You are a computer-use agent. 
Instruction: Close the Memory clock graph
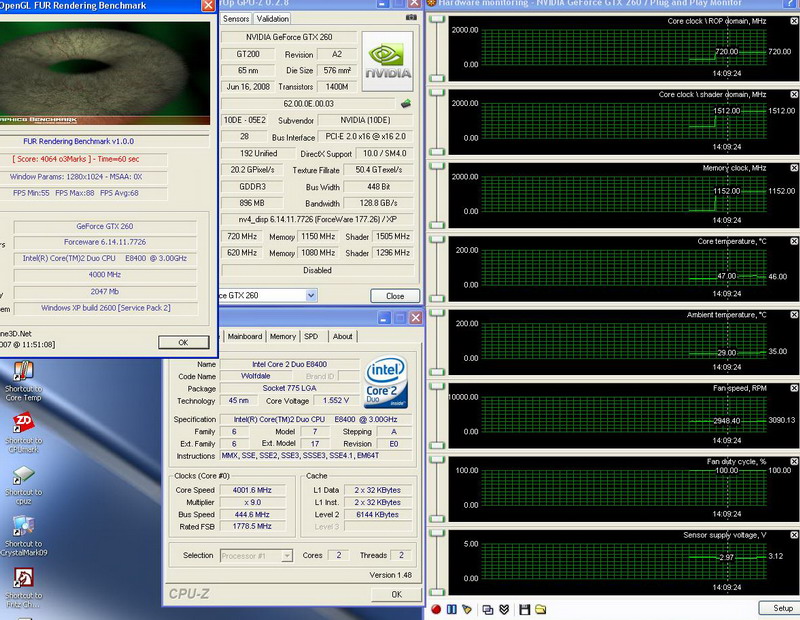click(794, 168)
